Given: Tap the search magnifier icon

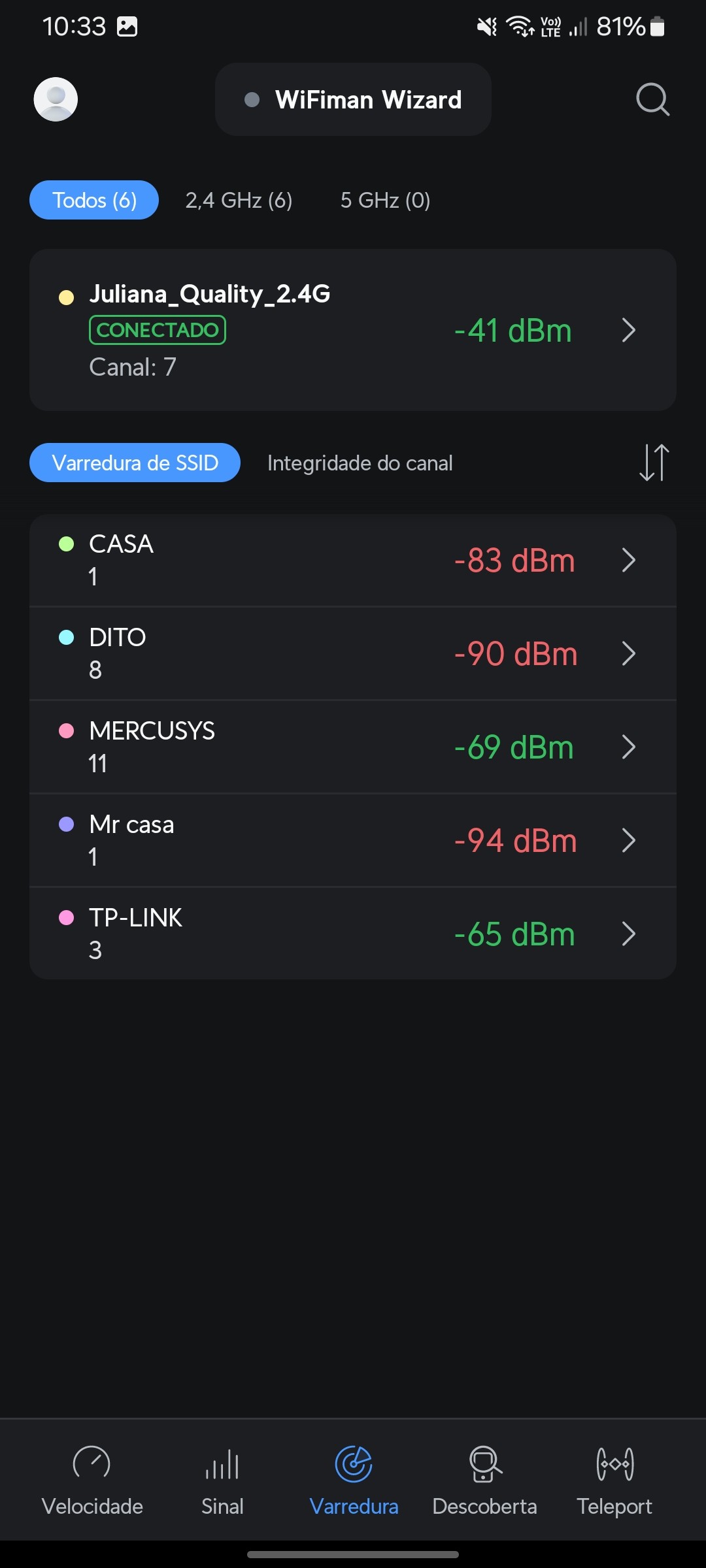Looking at the screenshot, I should 652,99.
